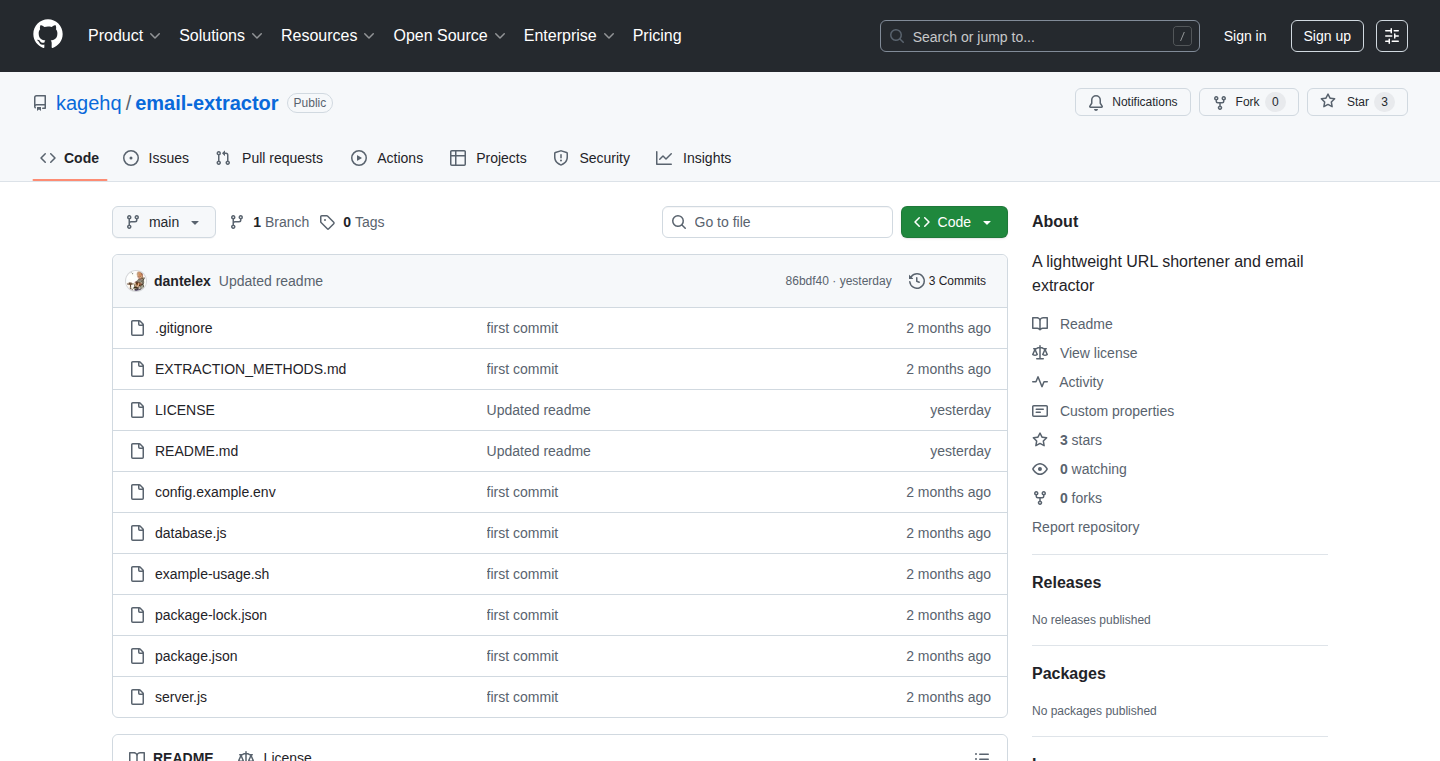
Task: Click the file icon beside server.js
Action: point(137,697)
